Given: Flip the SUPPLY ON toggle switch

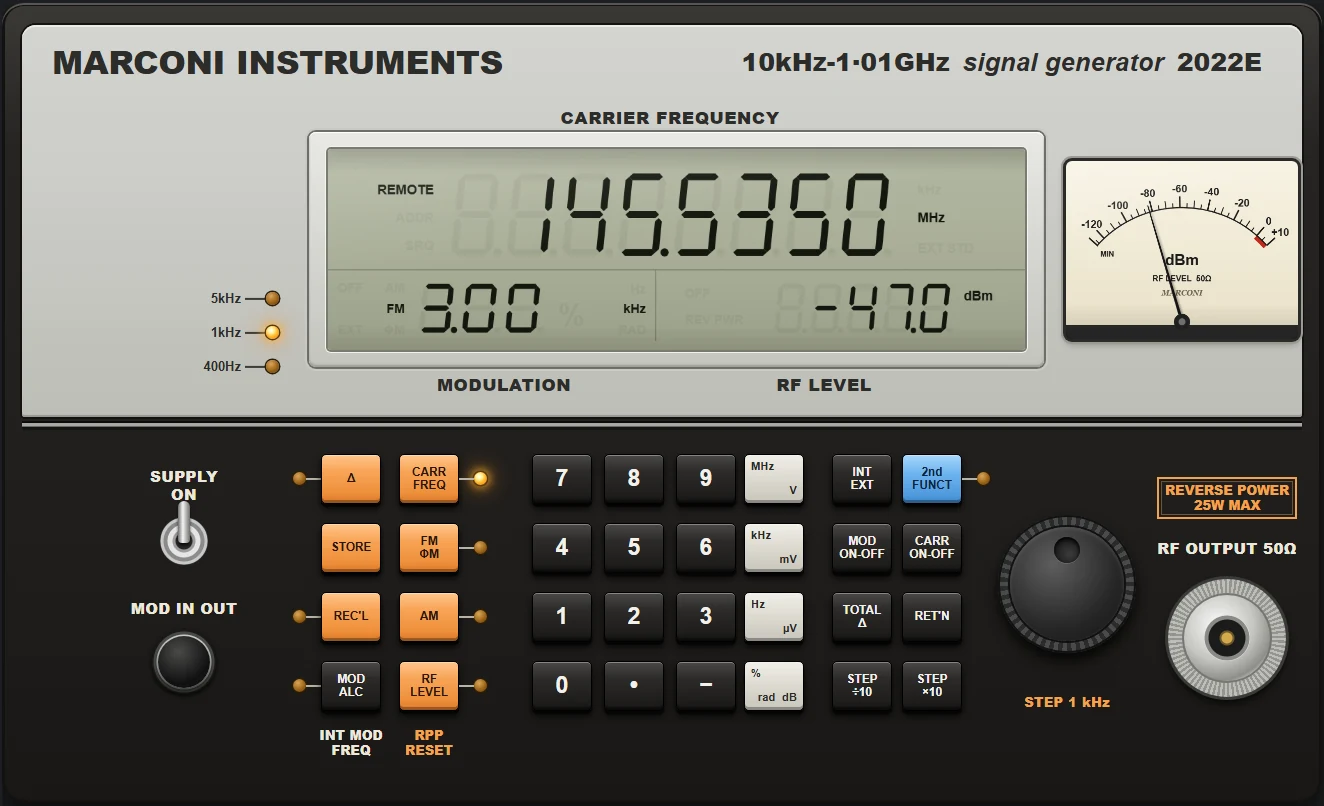Looking at the screenshot, I should point(184,534).
